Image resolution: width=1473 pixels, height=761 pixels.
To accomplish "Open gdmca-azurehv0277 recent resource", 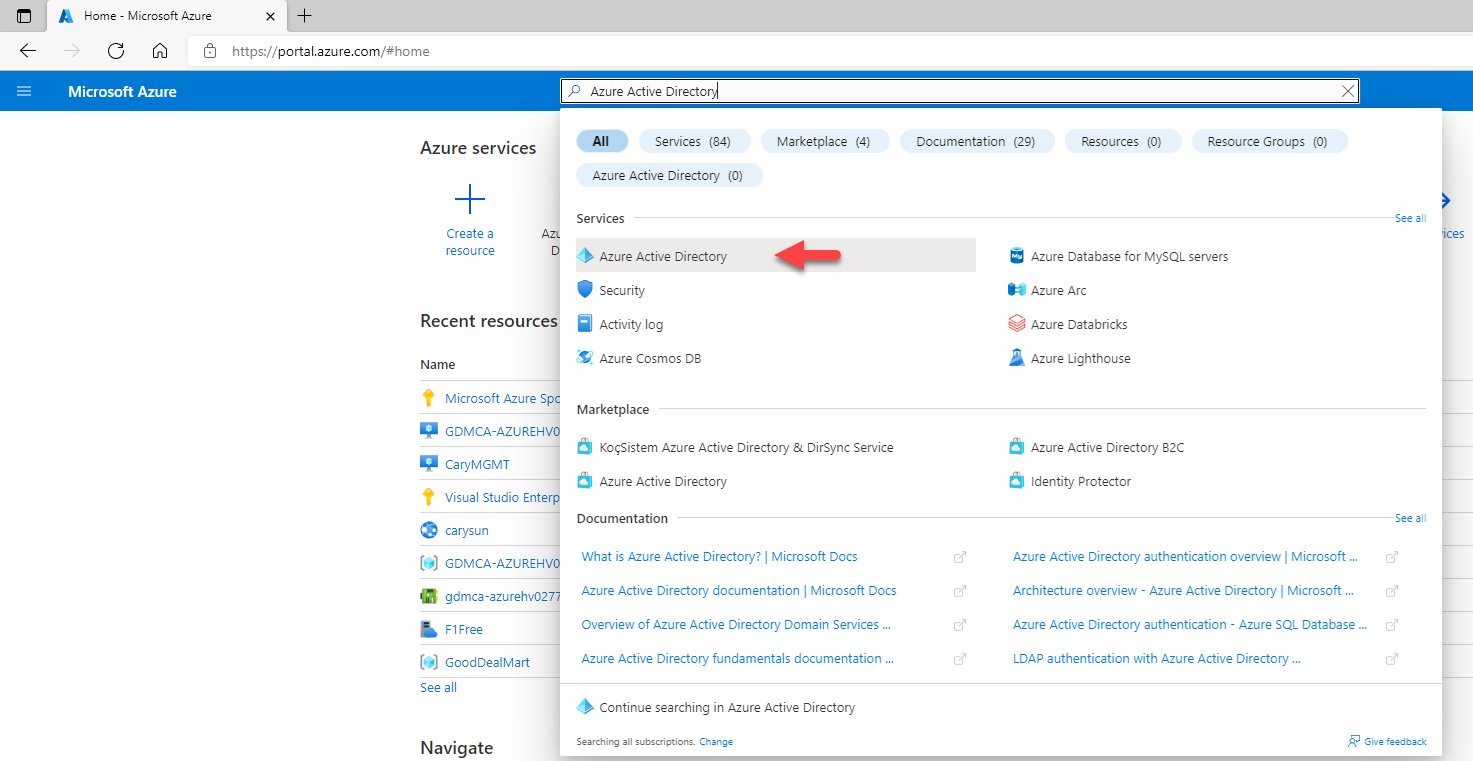I will click(502, 596).
